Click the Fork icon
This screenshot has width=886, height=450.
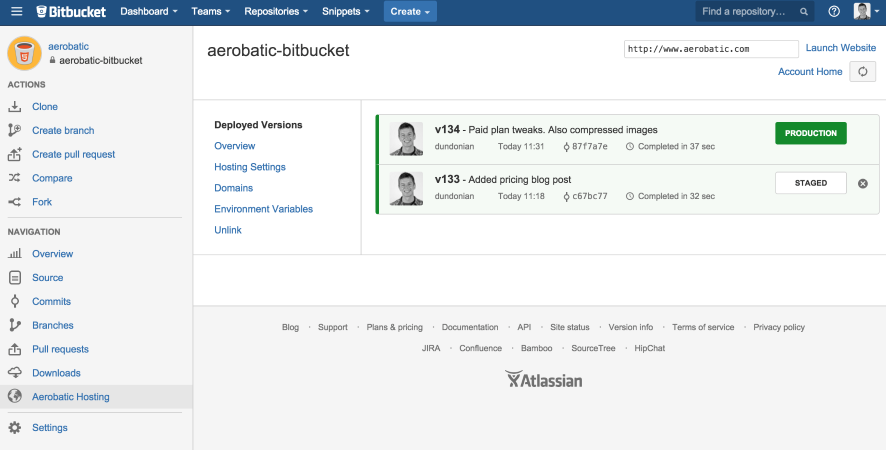click(15, 202)
